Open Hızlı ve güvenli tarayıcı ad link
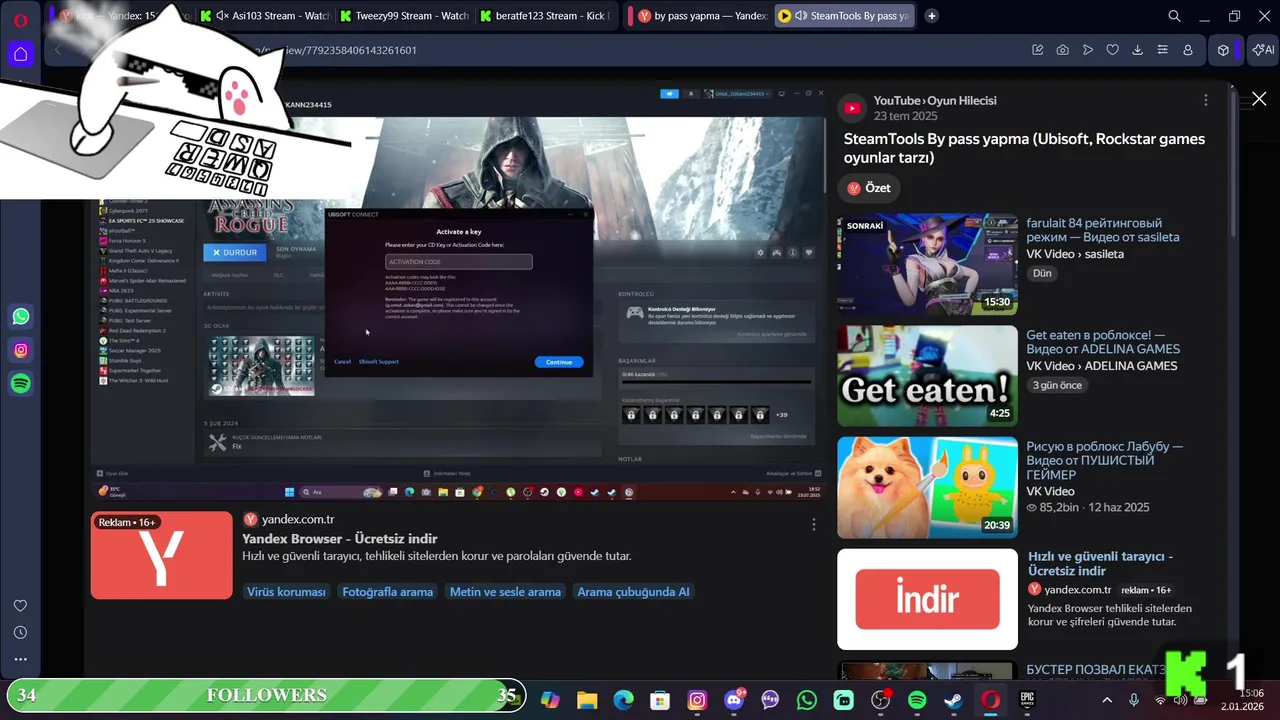The width and height of the screenshot is (1280, 720). coord(1100,563)
